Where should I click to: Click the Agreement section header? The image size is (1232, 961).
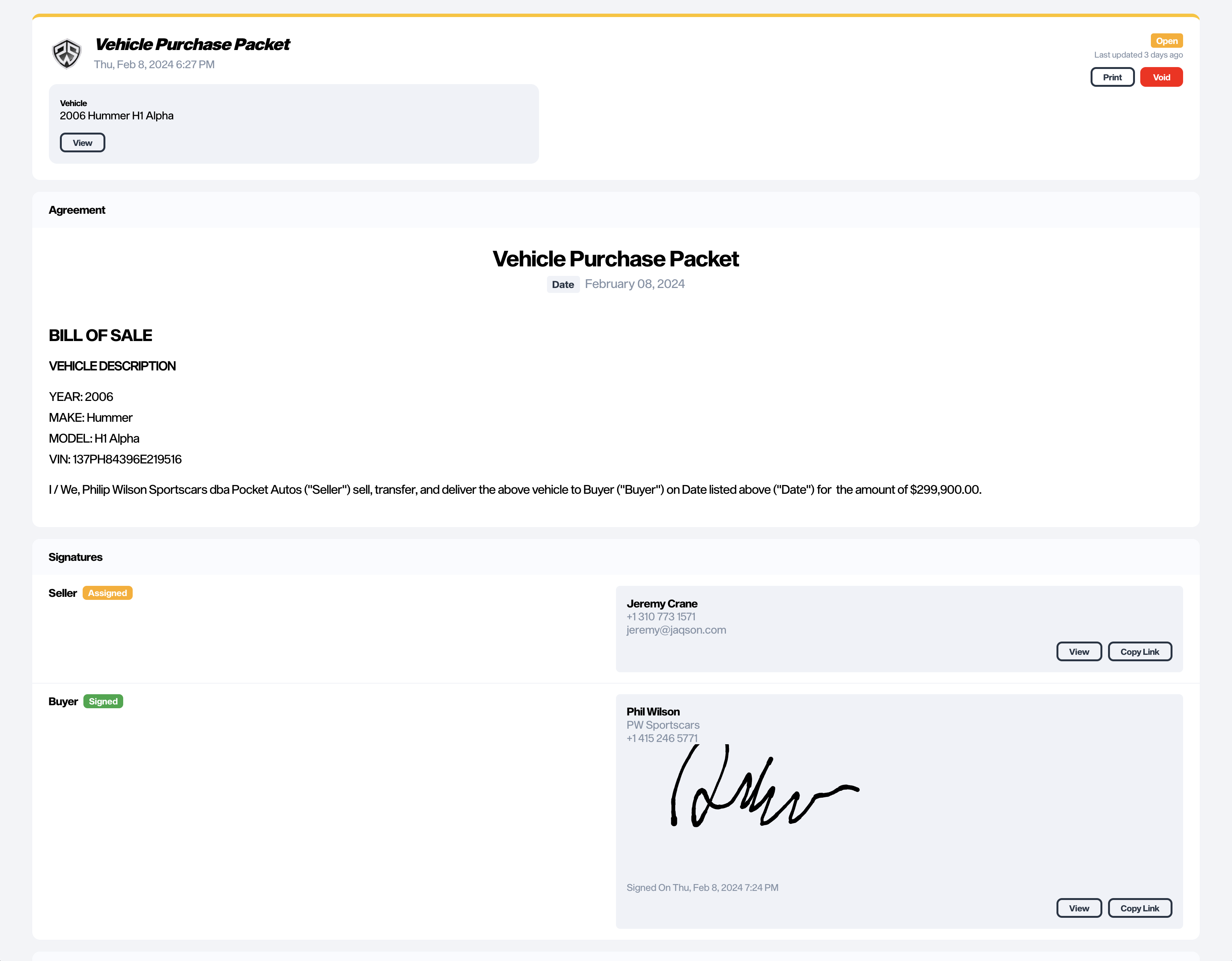click(x=77, y=210)
